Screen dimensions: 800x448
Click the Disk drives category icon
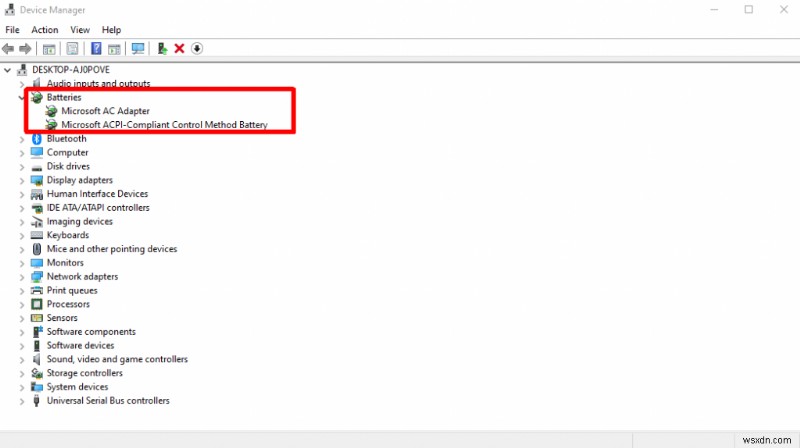click(37, 167)
